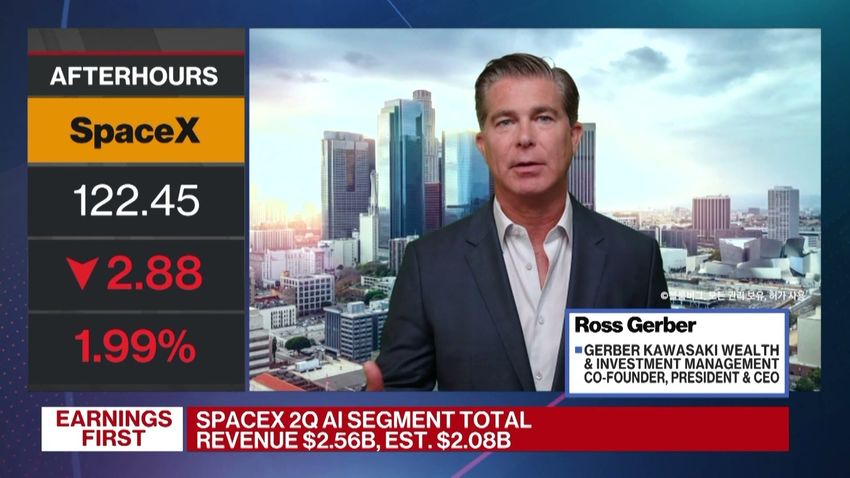
Task: Click the EARNINGS FIRST badge
Action: (x=113, y=429)
